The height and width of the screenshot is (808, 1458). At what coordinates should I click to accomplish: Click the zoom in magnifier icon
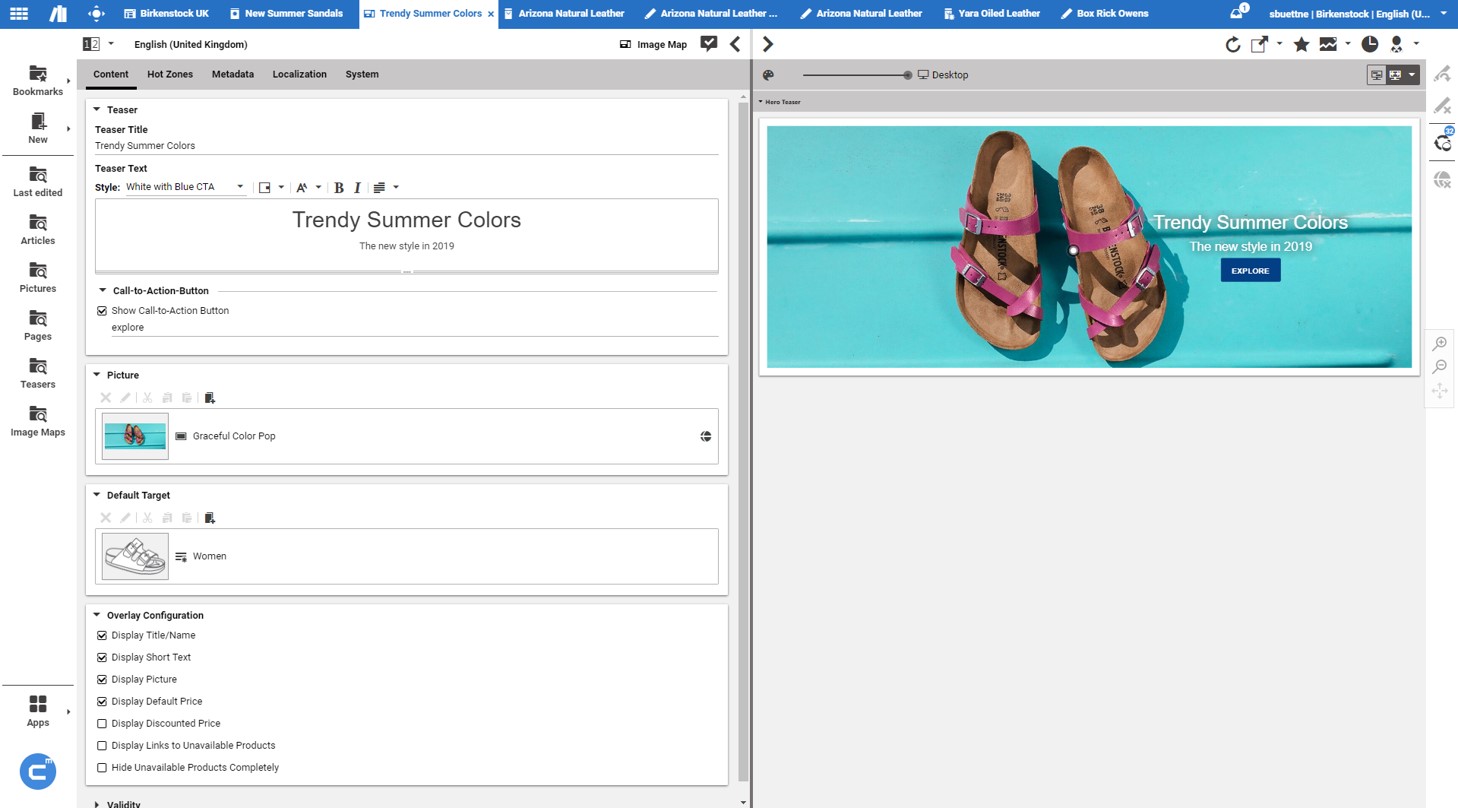pos(1440,343)
